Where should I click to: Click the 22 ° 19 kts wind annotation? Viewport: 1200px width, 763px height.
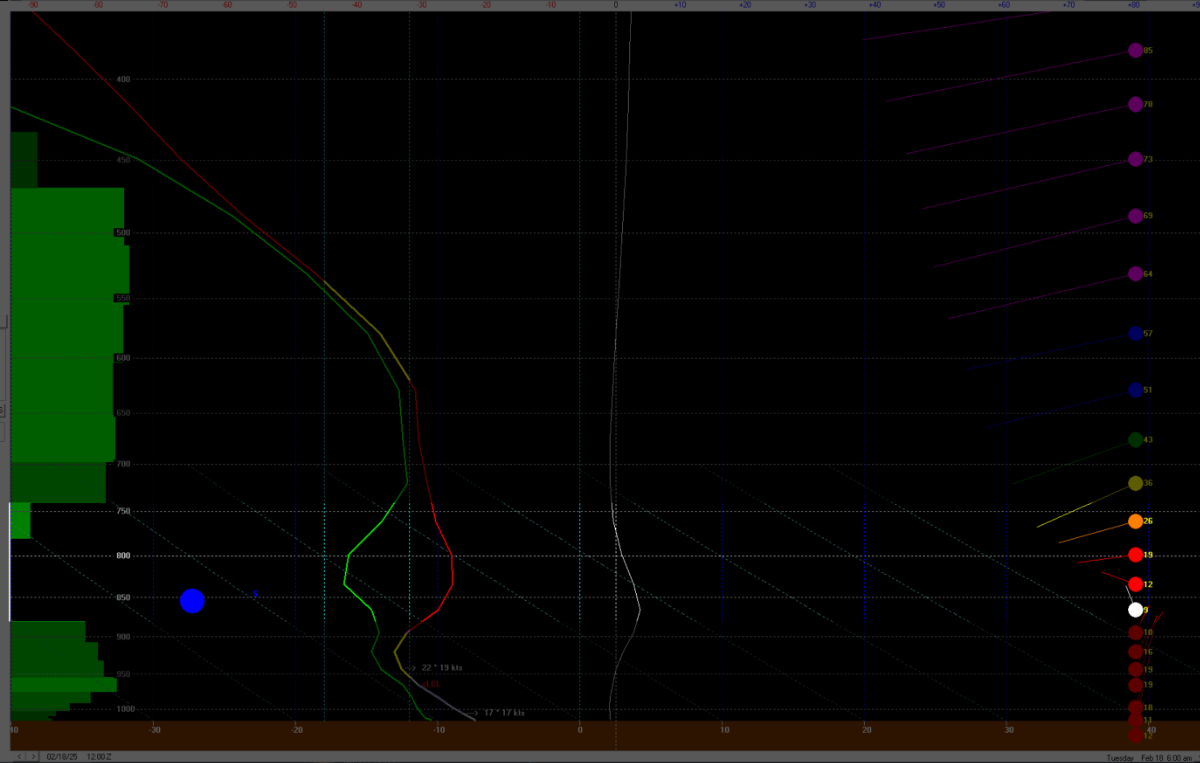441,667
